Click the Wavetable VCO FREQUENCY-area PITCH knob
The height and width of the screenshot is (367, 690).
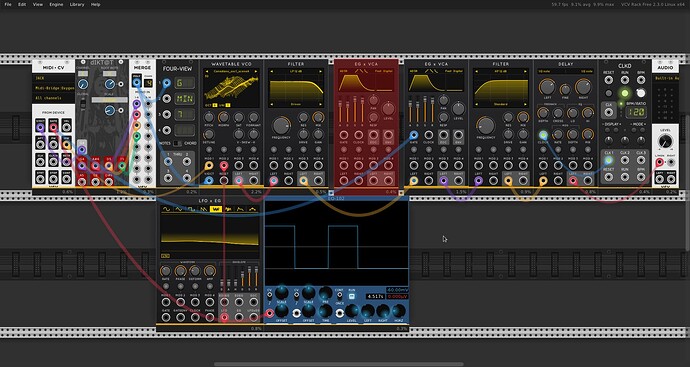click(209, 117)
